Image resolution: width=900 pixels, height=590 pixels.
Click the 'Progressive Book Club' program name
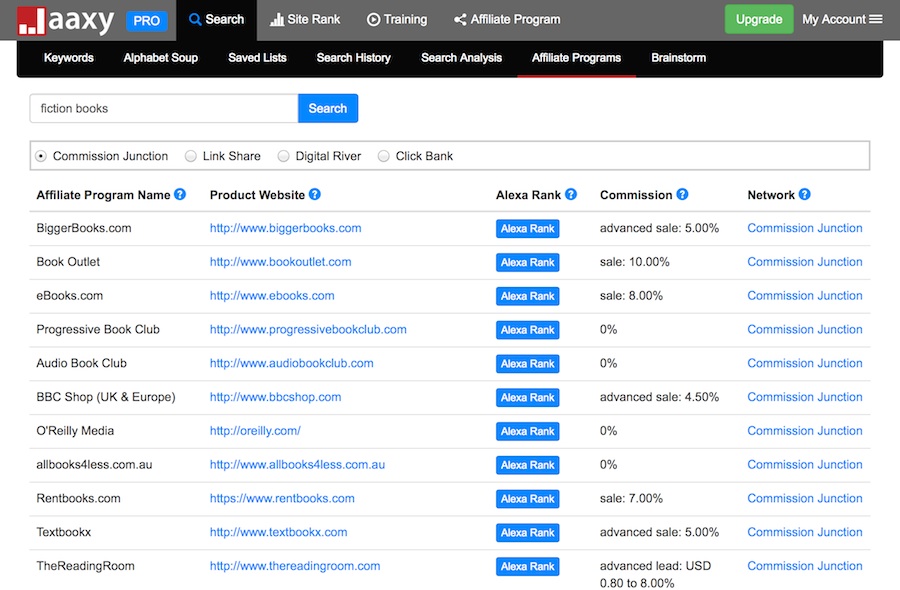(98, 330)
